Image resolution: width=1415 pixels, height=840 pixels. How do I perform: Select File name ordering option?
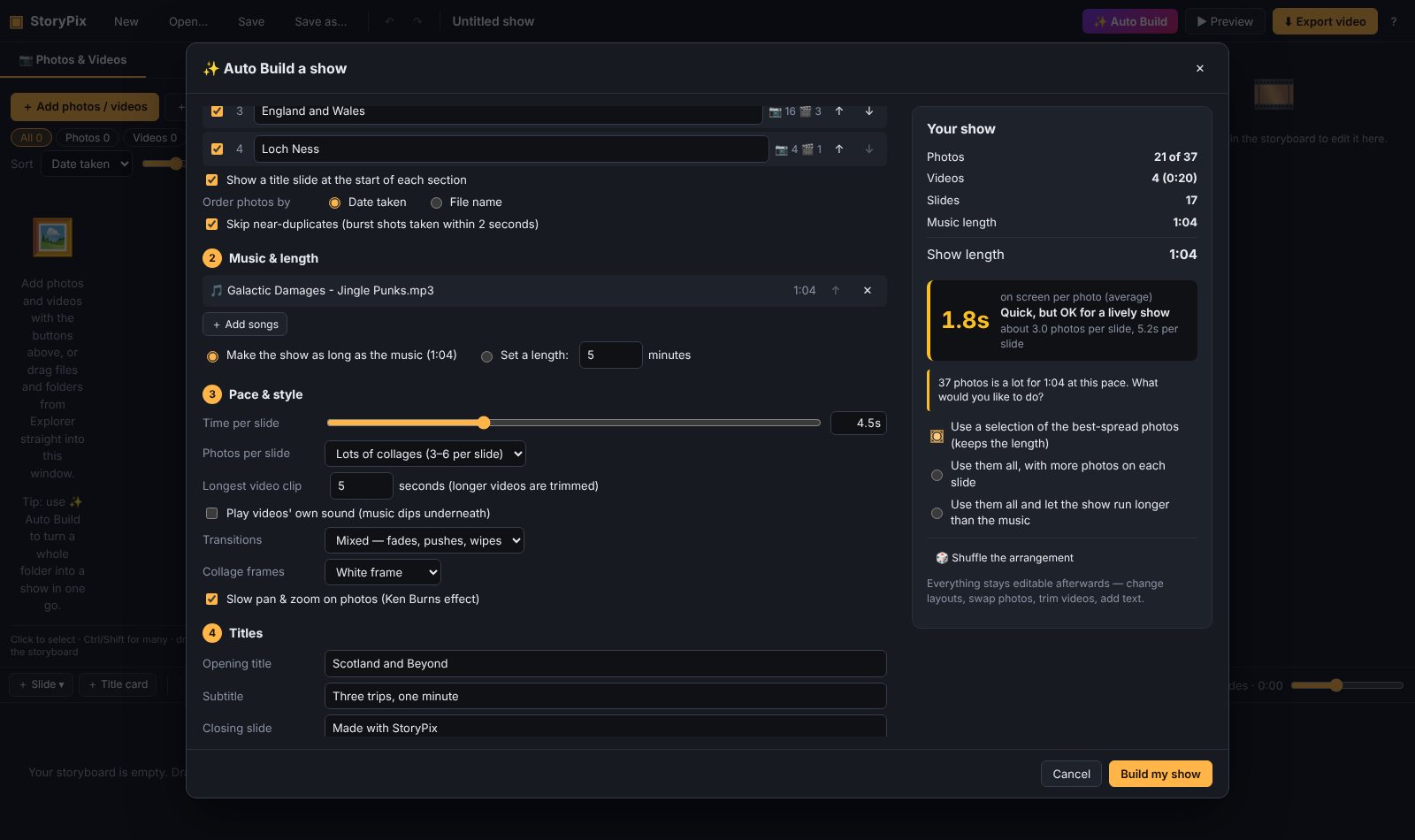click(436, 202)
